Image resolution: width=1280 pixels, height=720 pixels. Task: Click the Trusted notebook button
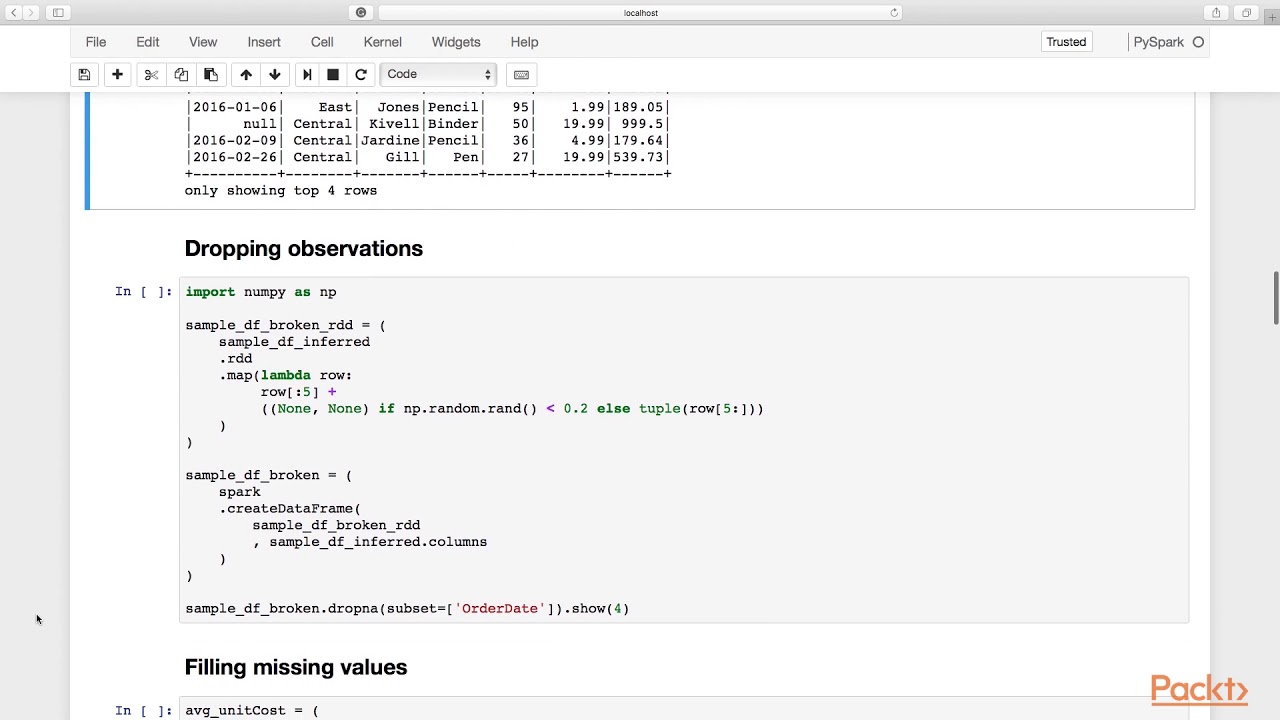(x=1066, y=42)
